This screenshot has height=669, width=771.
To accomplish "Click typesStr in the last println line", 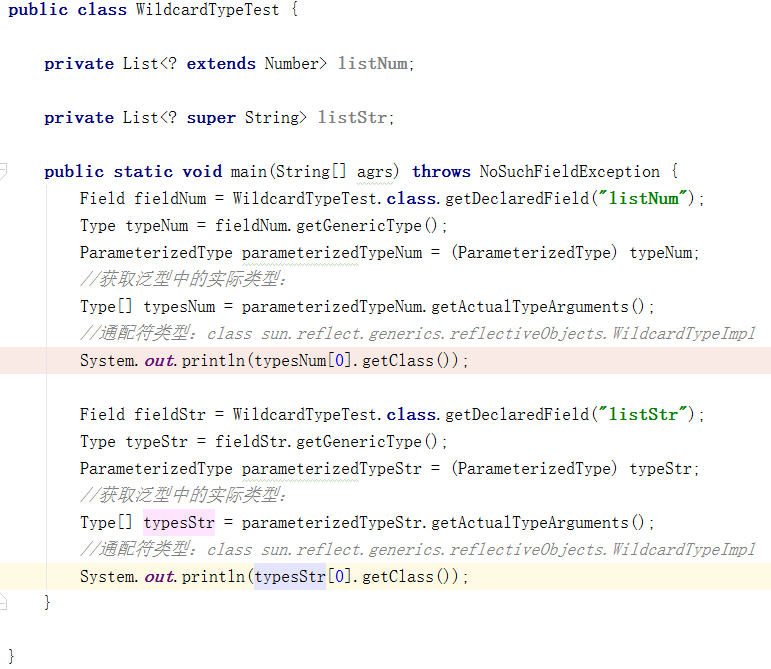I will click(290, 577).
